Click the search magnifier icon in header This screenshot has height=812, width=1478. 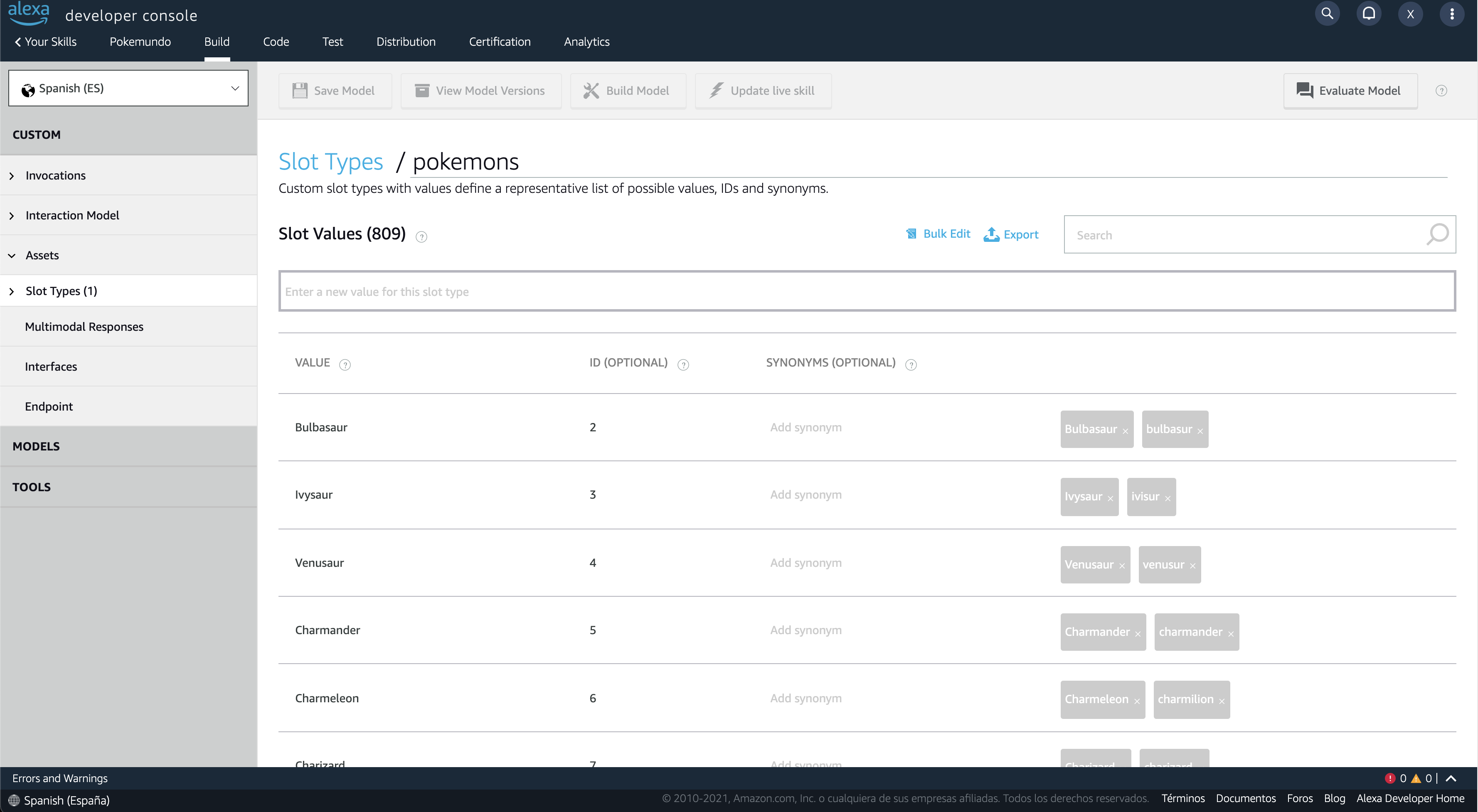tap(1327, 14)
